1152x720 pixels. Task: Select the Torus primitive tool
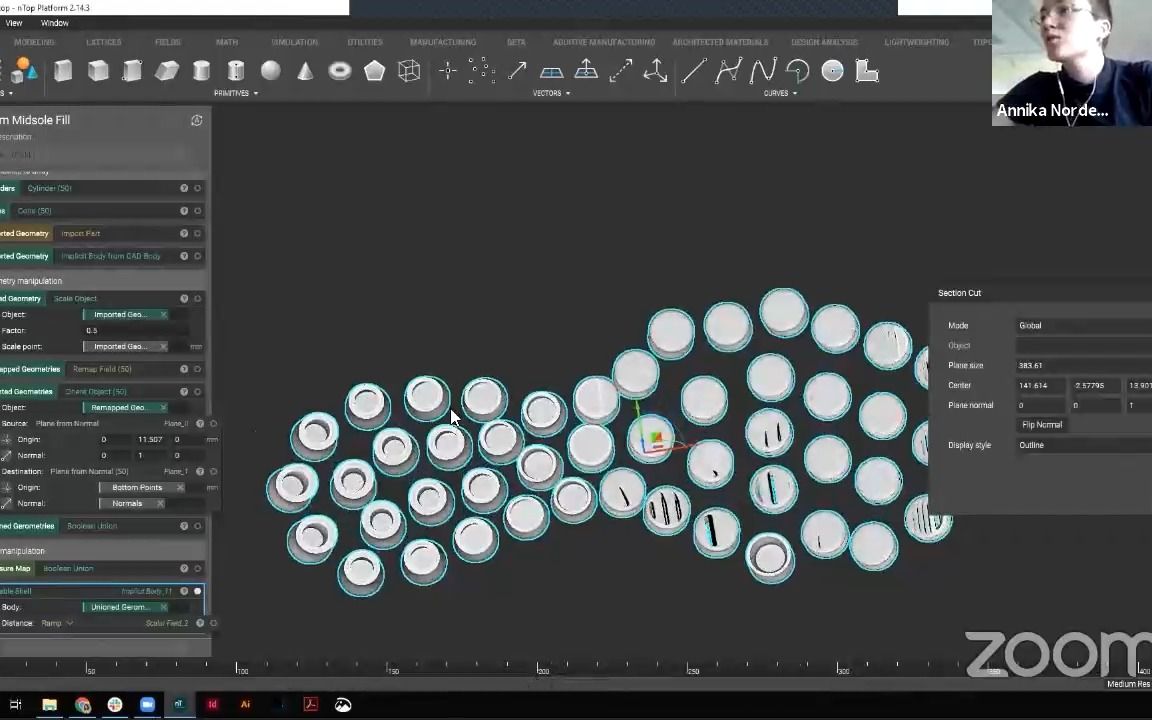point(339,70)
